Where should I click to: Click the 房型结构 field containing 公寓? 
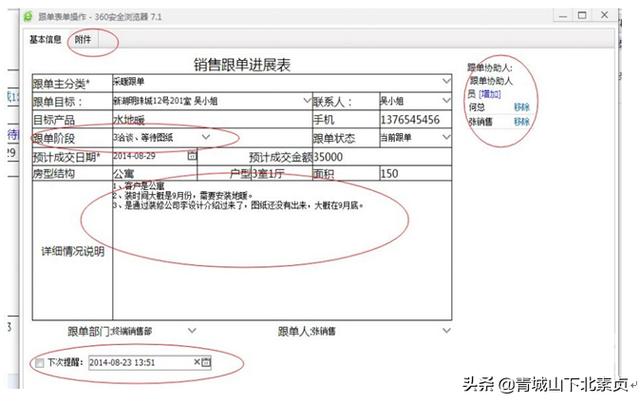(155, 173)
